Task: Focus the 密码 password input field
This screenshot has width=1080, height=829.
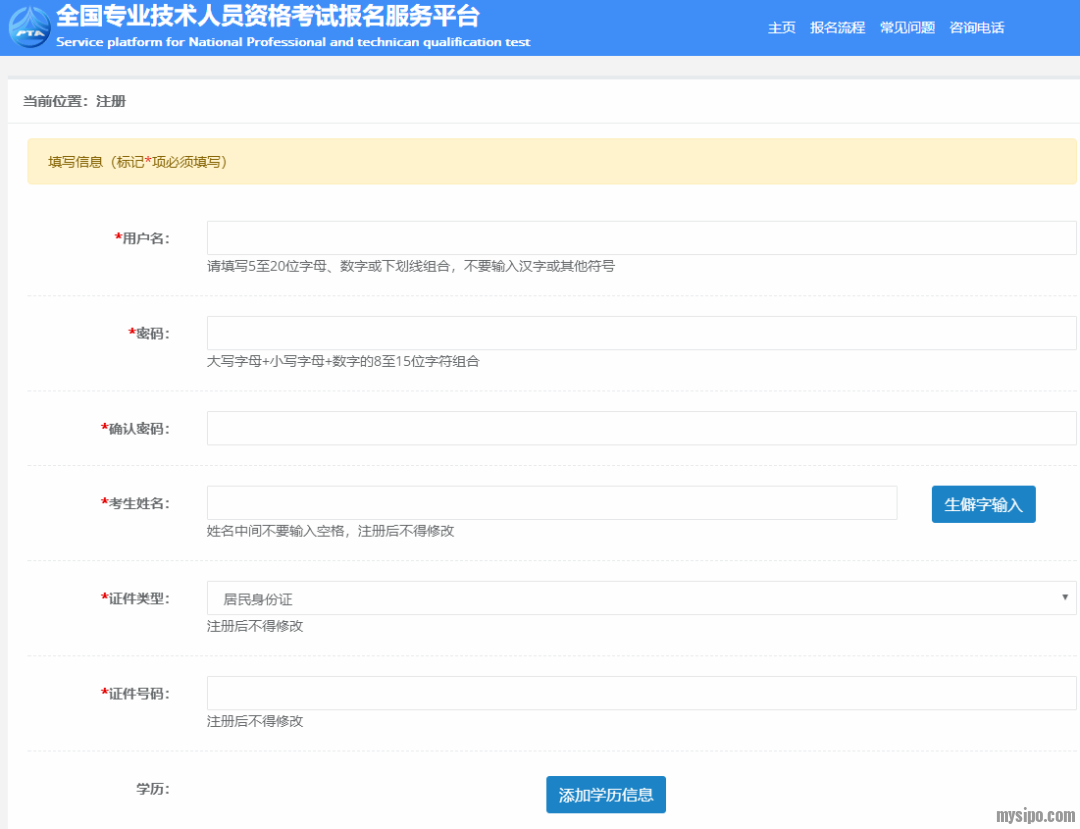Action: pos(641,333)
